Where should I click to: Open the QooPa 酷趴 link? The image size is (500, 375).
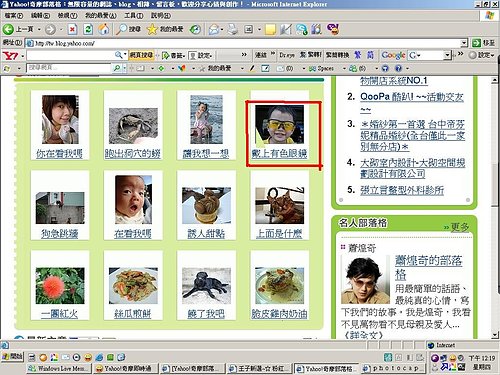pyautogui.click(x=412, y=97)
